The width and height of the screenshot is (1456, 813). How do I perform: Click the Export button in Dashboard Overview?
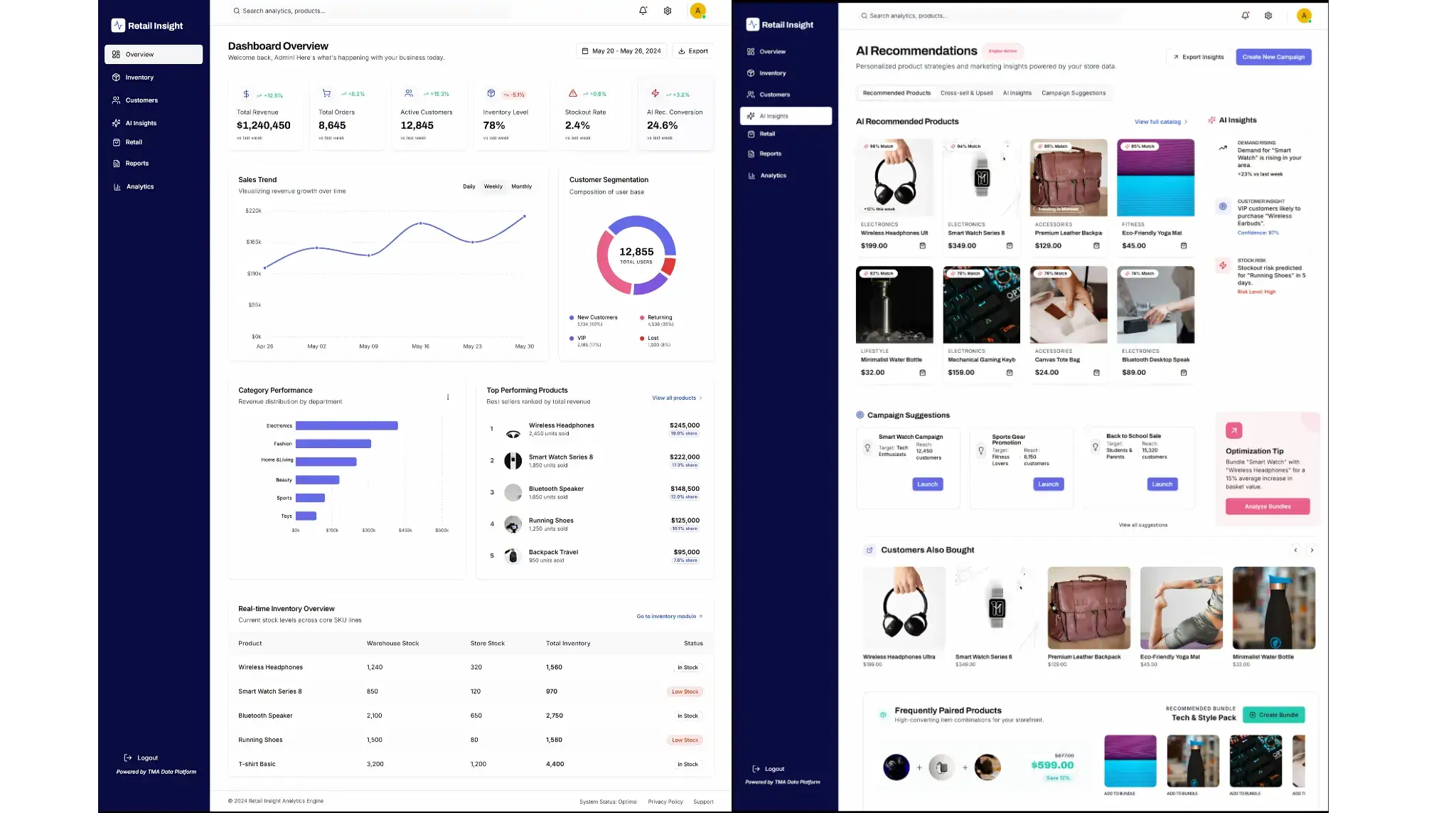pyautogui.click(x=693, y=51)
